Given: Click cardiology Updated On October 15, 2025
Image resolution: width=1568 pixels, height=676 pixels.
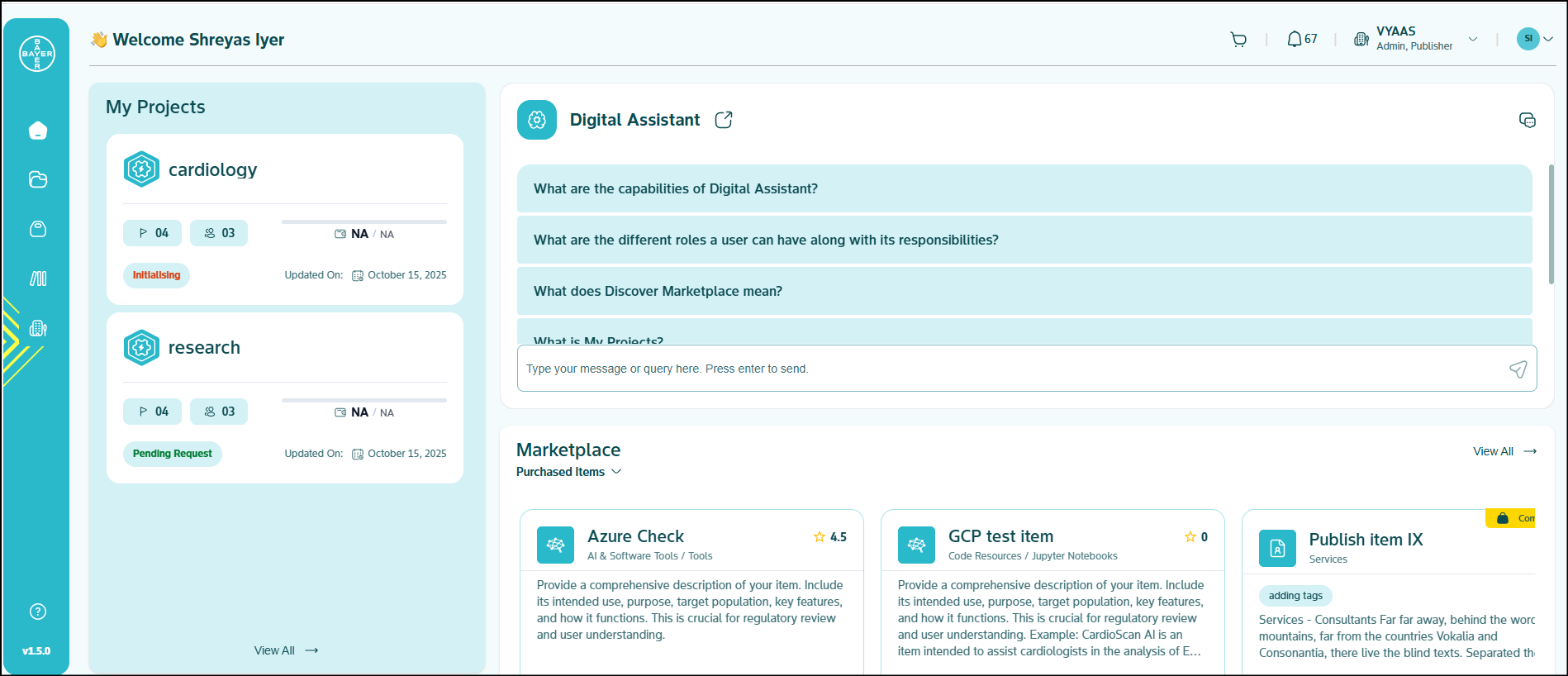Looking at the screenshot, I should point(365,275).
